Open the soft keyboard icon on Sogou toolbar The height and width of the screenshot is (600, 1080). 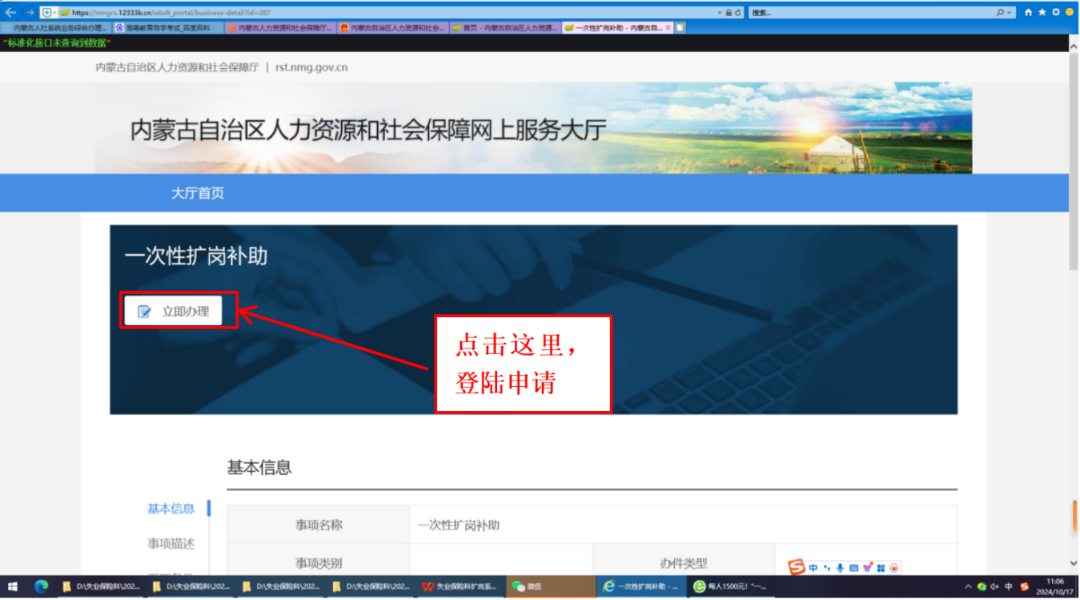coord(854,568)
